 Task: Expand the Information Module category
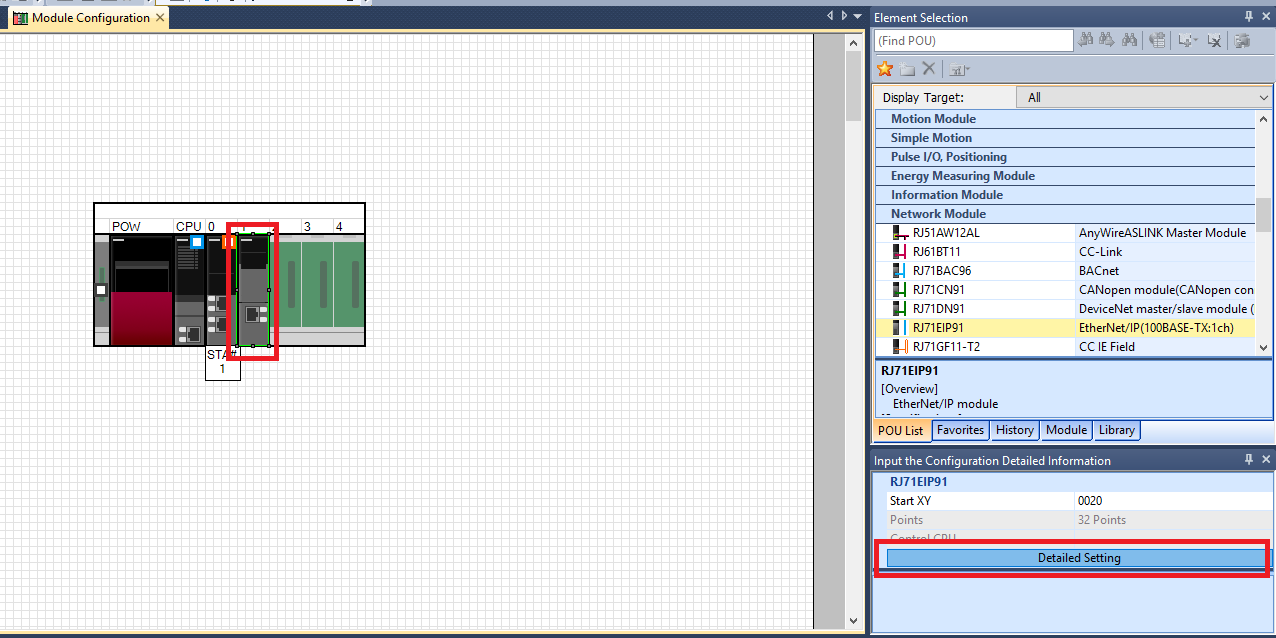point(946,195)
